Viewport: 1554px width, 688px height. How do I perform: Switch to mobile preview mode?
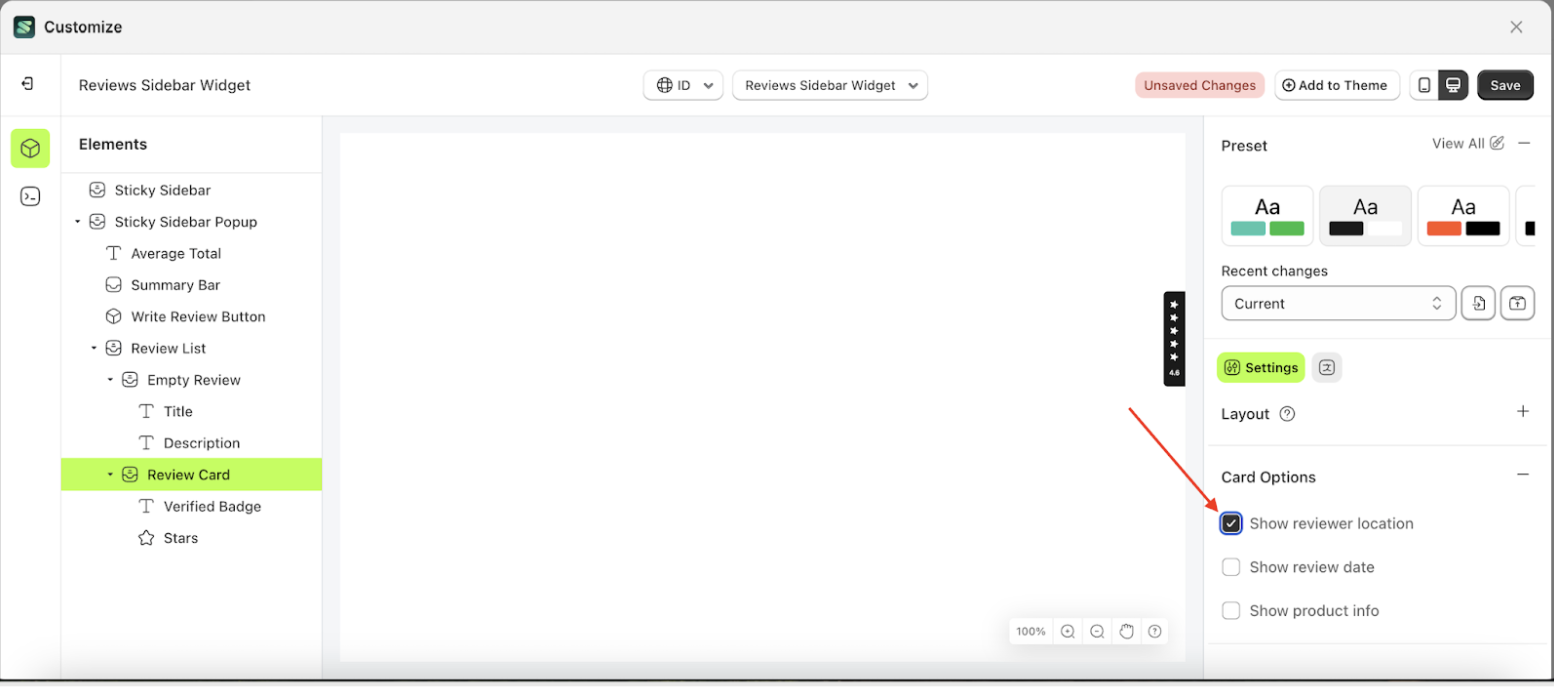pyautogui.click(x=1424, y=85)
